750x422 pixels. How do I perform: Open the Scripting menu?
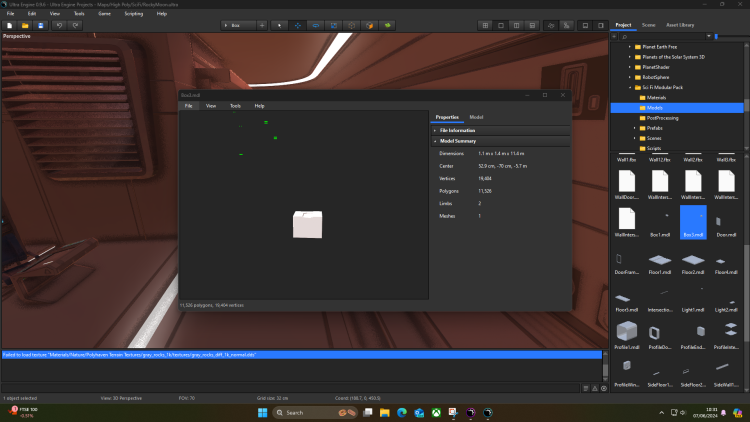[x=133, y=13]
